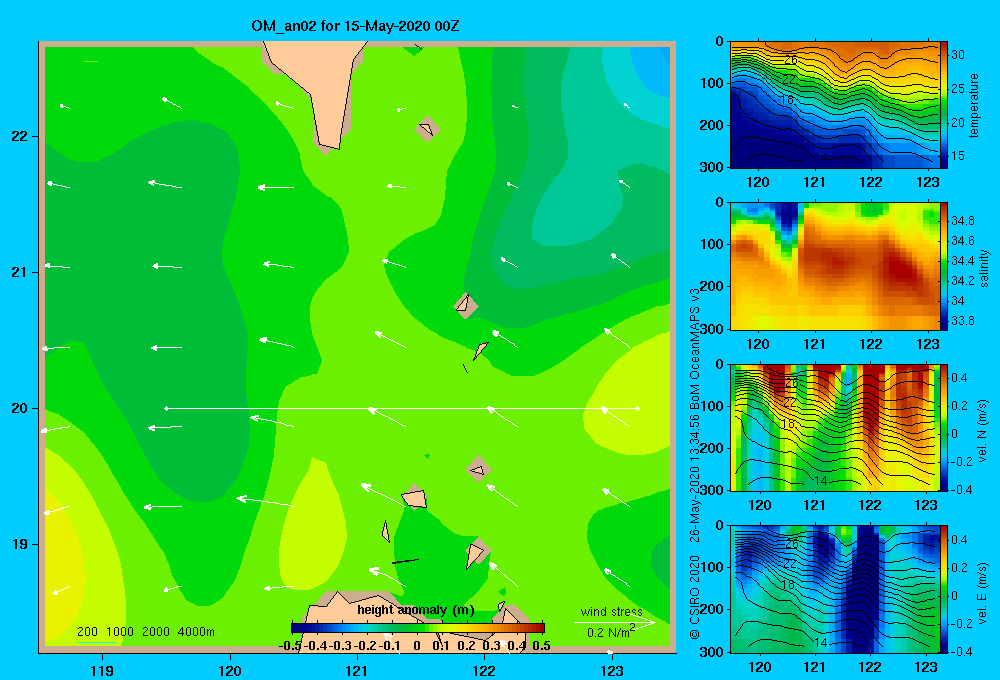Click the height anomaly color bar
The height and width of the screenshot is (680, 1000).
pyautogui.click(x=418, y=628)
